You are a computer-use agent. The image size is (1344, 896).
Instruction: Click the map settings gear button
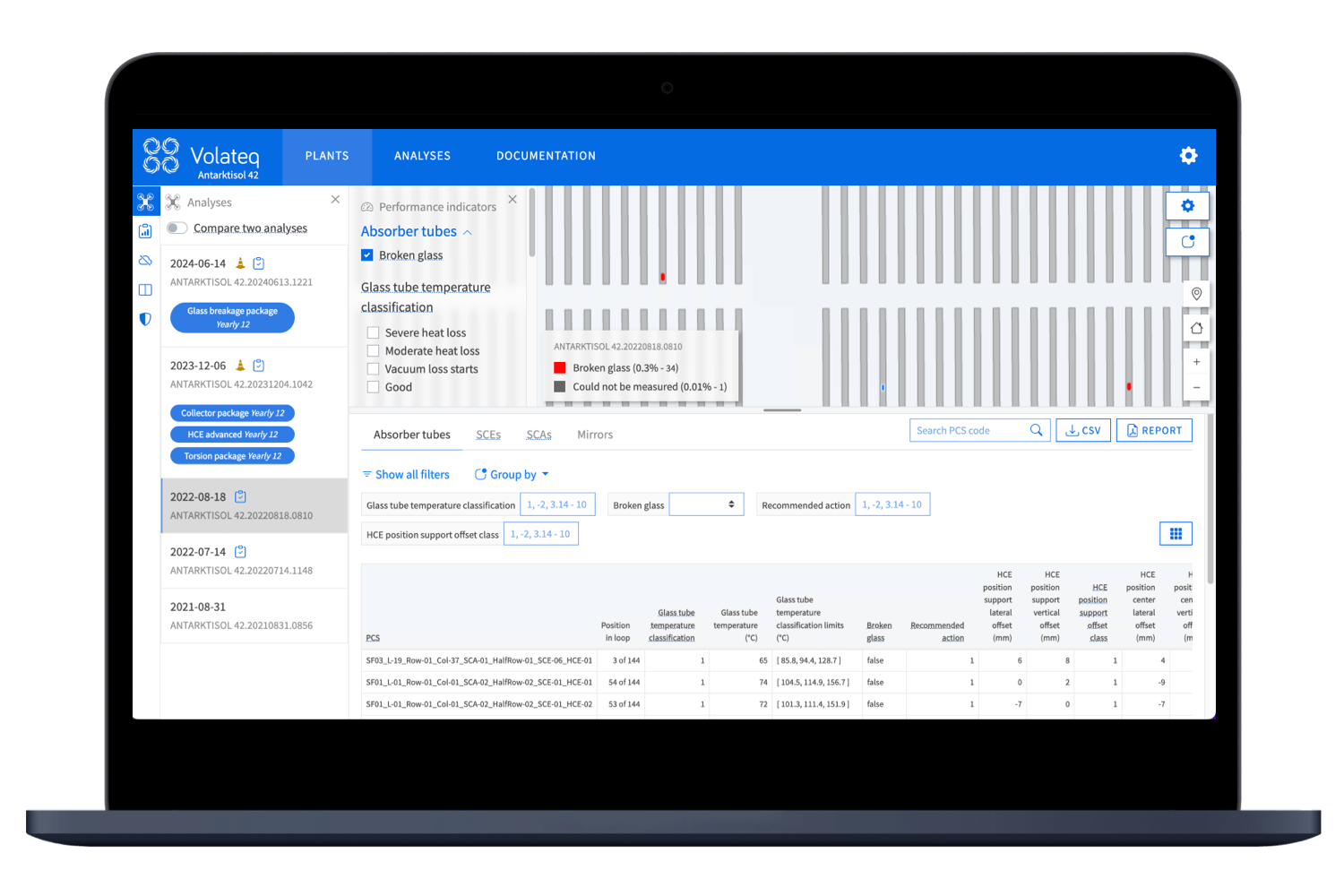pyautogui.click(x=1187, y=206)
